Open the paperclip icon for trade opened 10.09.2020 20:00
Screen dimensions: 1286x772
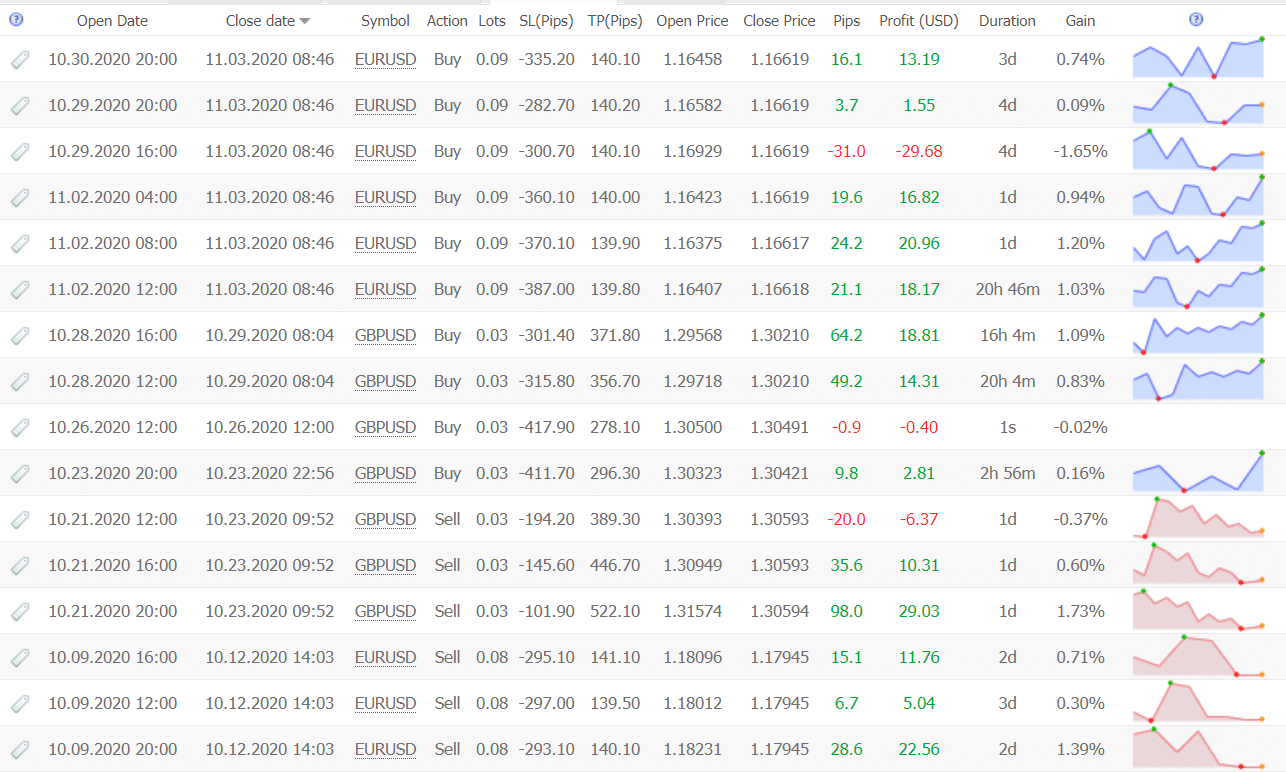(x=20, y=750)
